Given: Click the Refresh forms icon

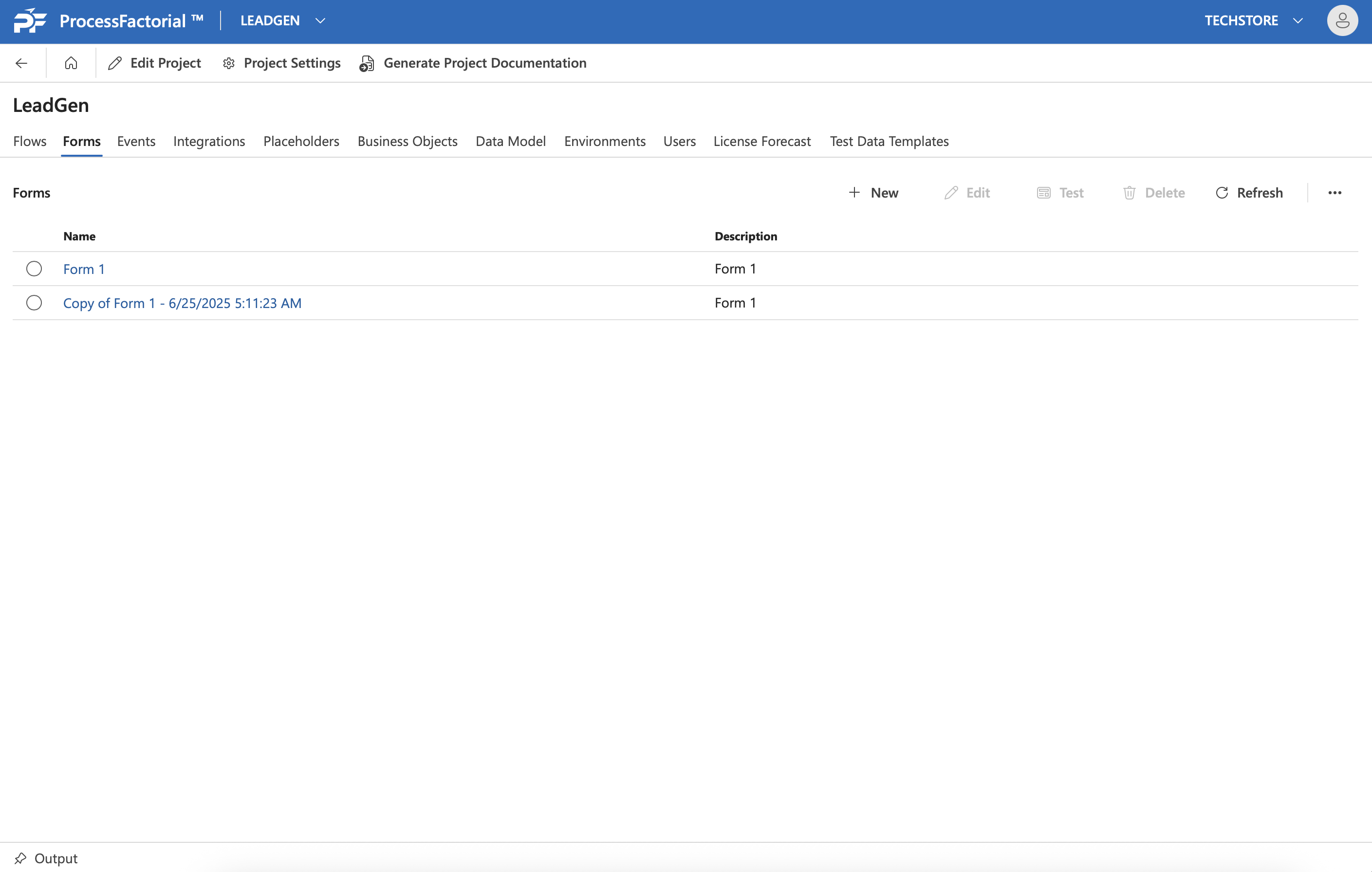Looking at the screenshot, I should point(1222,193).
